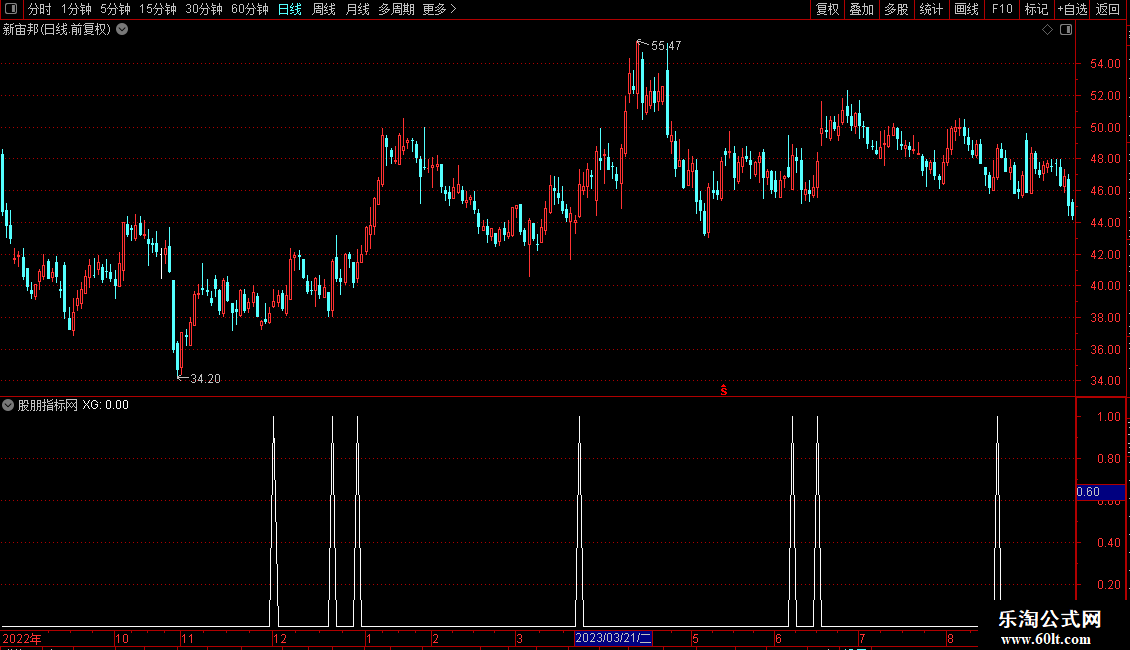The width and height of the screenshot is (1130, 650).
Task: Select the 日线 daily period
Action: (x=290, y=9)
